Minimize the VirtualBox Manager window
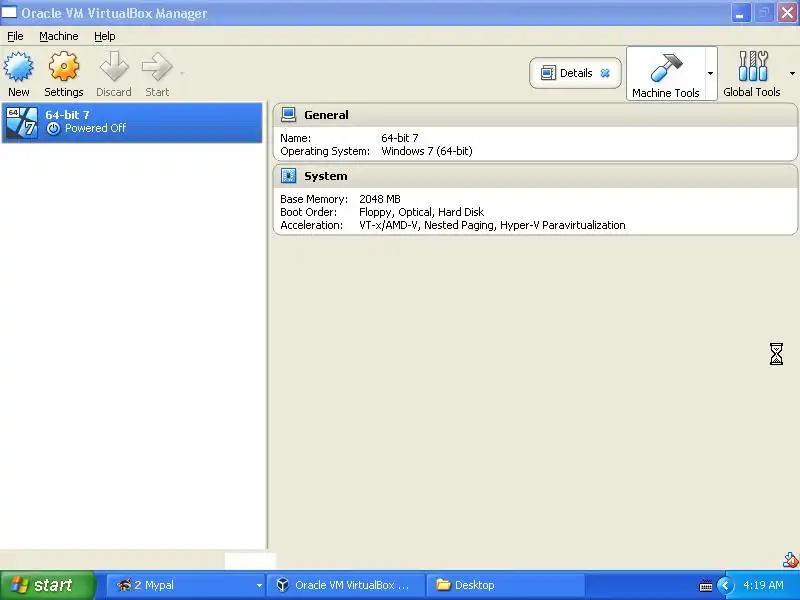Image resolution: width=800 pixels, height=600 pixels. point(741,13)
